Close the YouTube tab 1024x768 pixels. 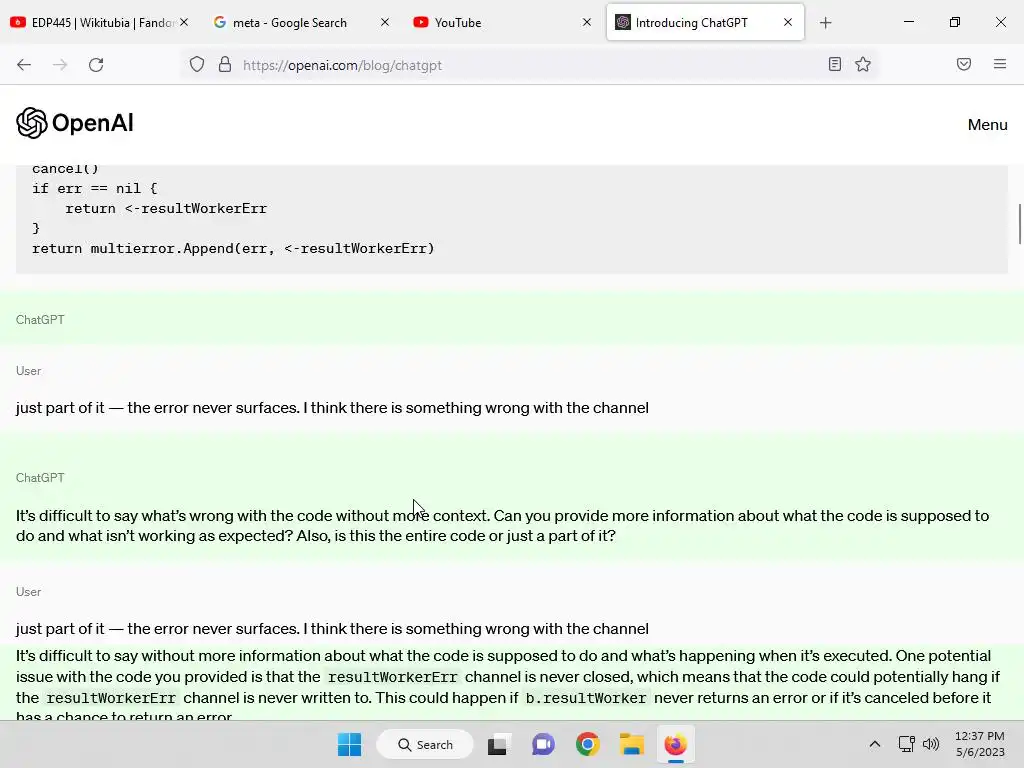click(586, 22)
